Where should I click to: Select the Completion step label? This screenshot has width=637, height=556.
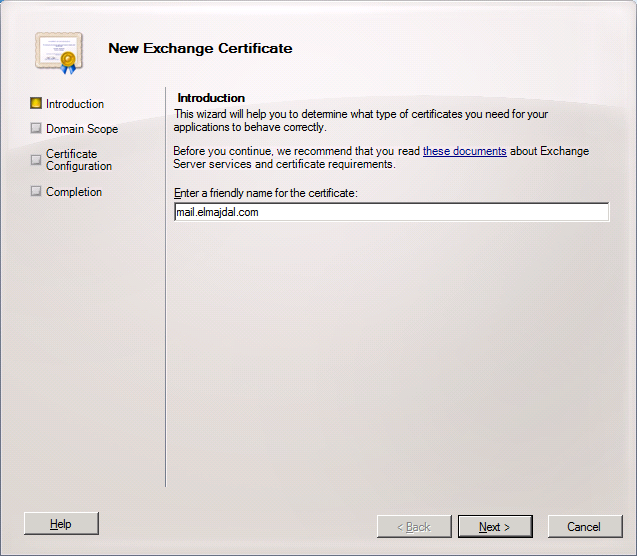74,192
